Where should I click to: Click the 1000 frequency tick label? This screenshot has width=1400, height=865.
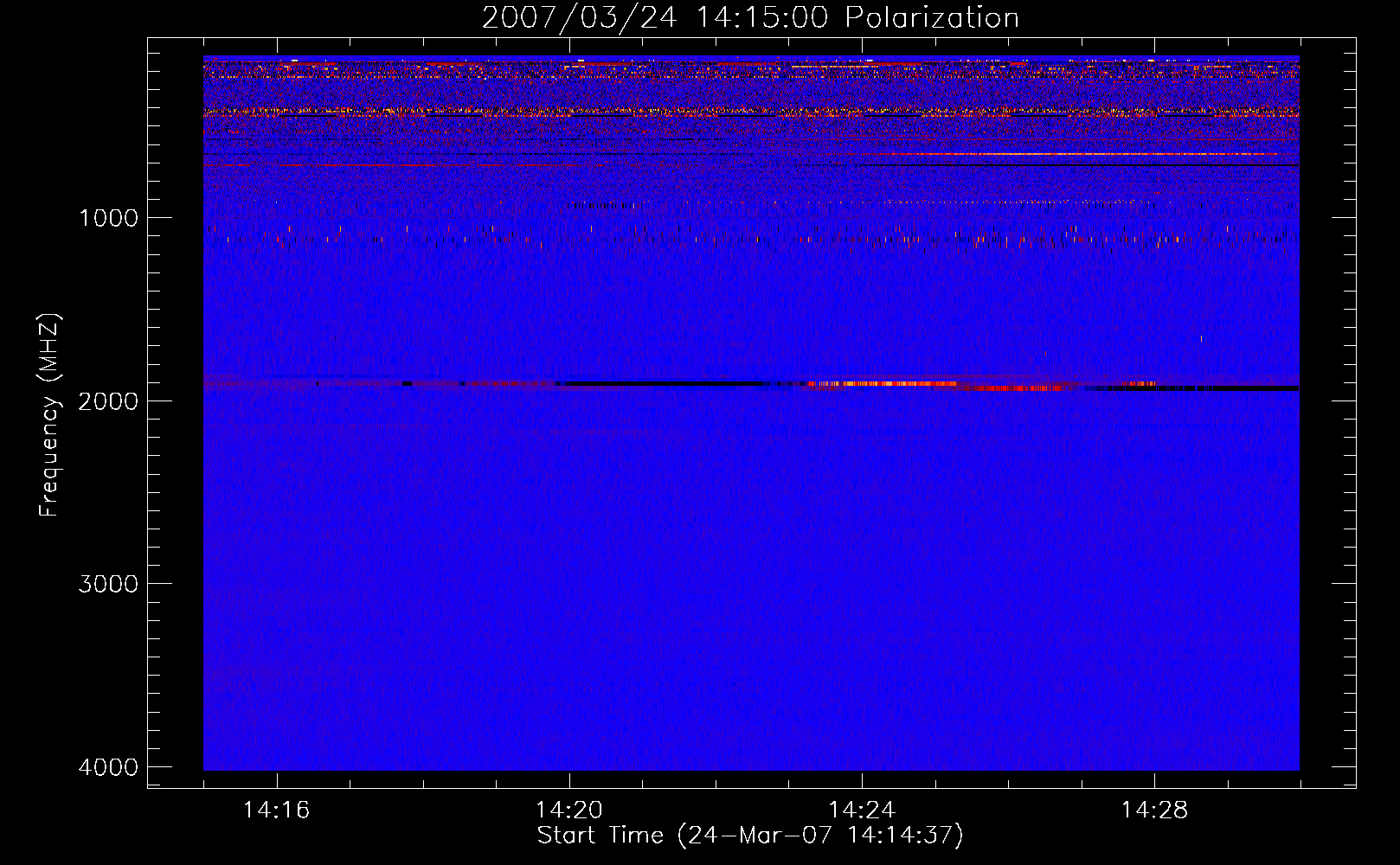click(x=108, y=218)
